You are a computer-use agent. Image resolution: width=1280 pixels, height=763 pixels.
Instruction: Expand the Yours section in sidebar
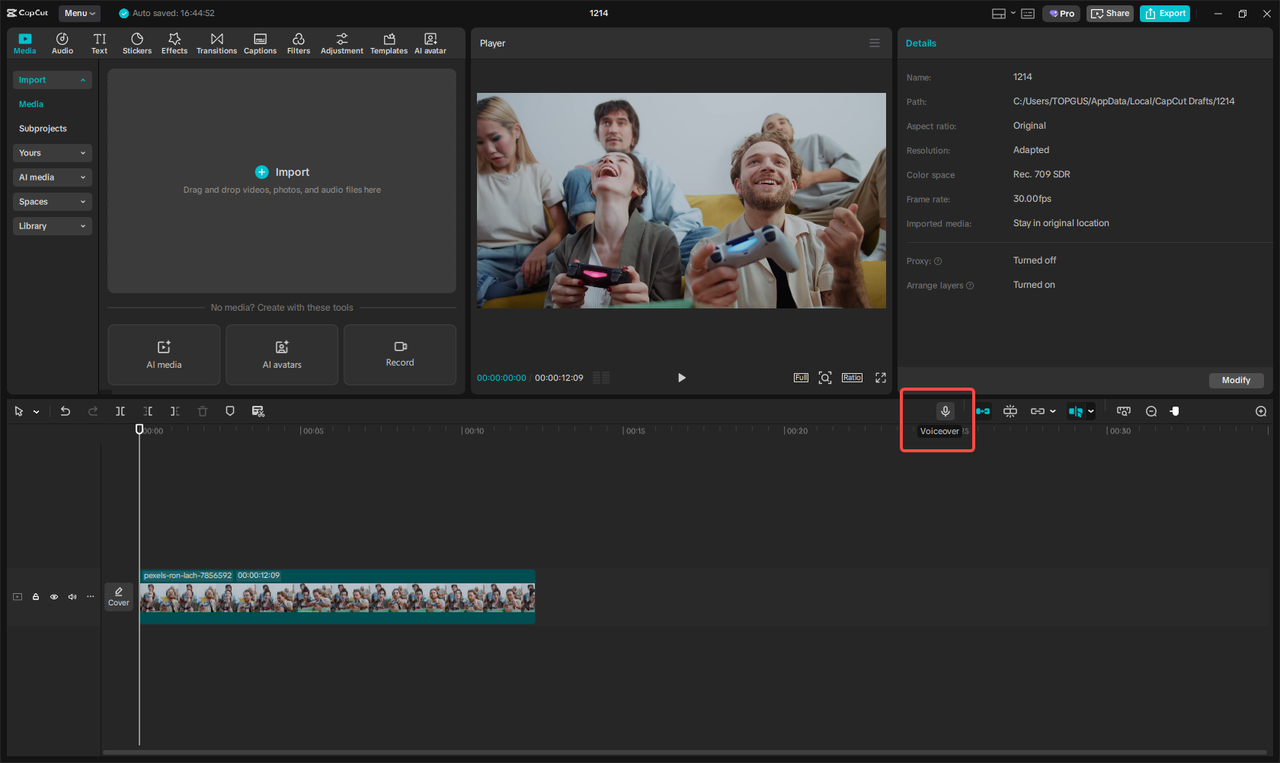[x=51, y=152]
